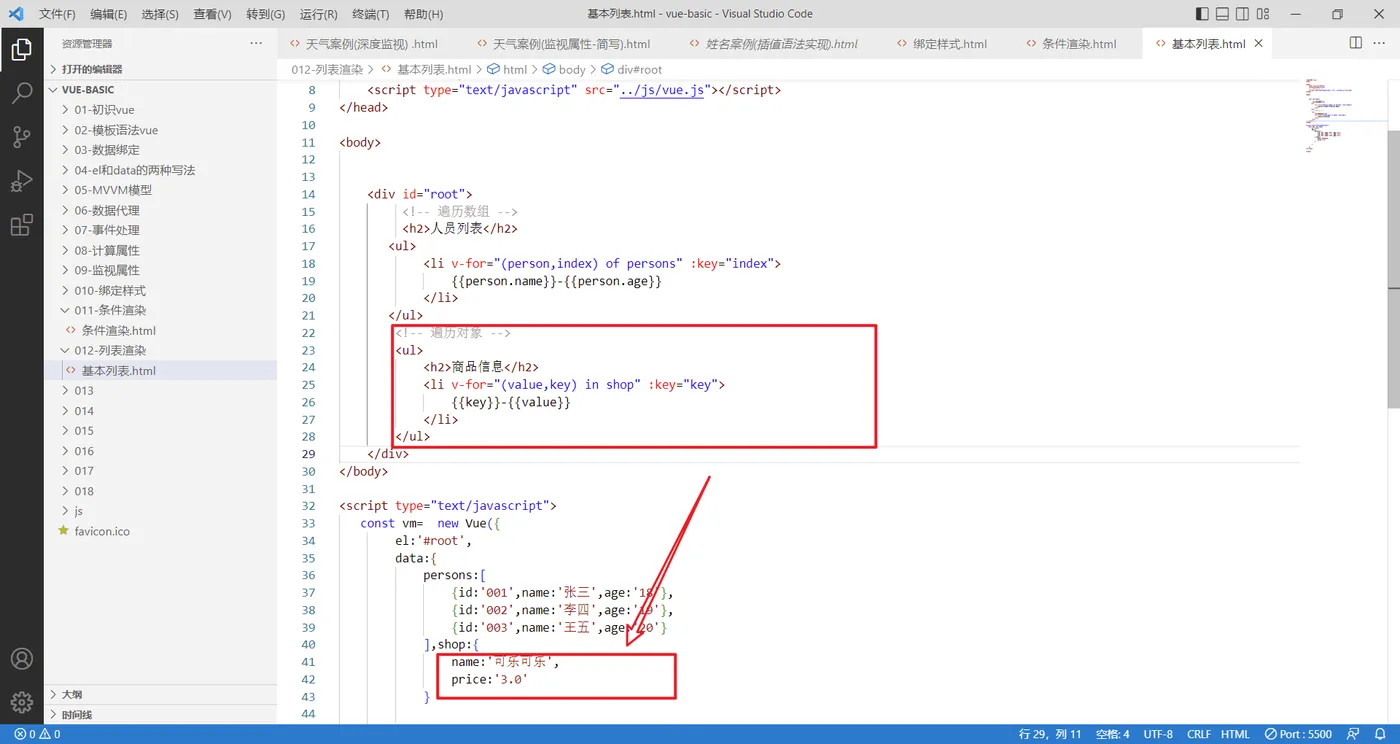Viewport: 1400px width, 744px height.
Task: Expand the 07-事件处理 folder
Action: tap(160, 230)
